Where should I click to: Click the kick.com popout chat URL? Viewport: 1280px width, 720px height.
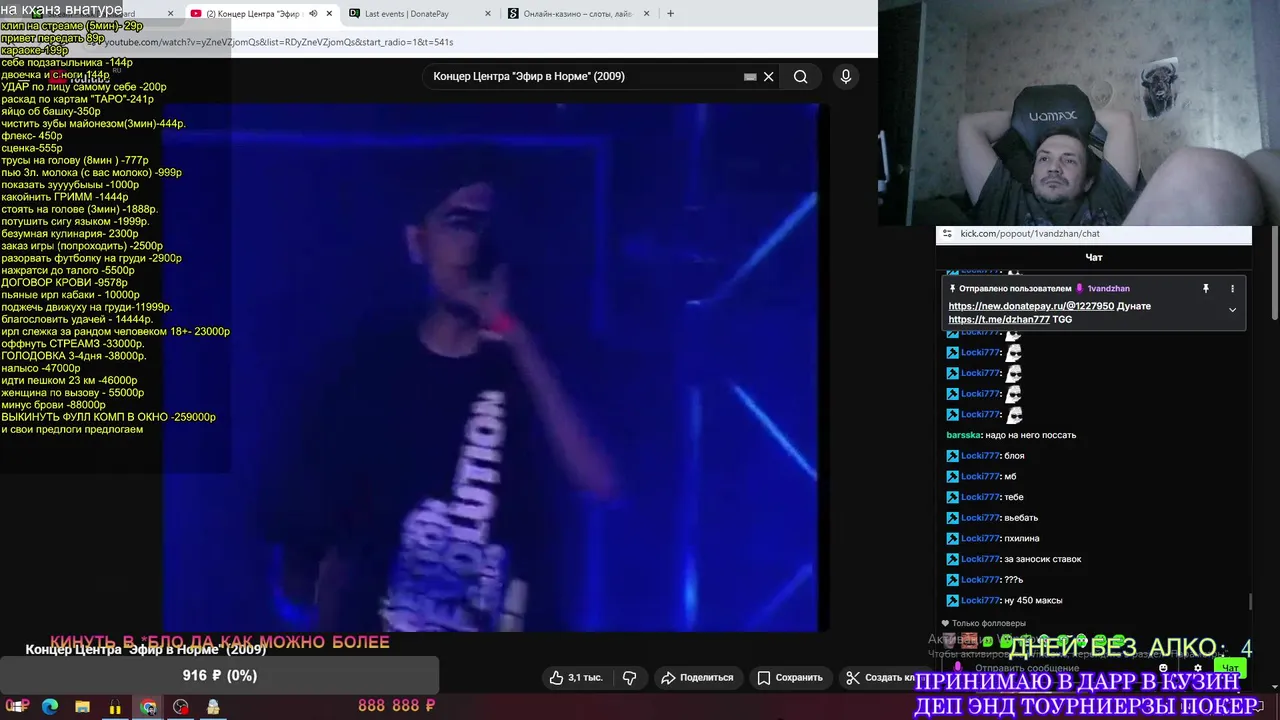tap(1030, 234)
